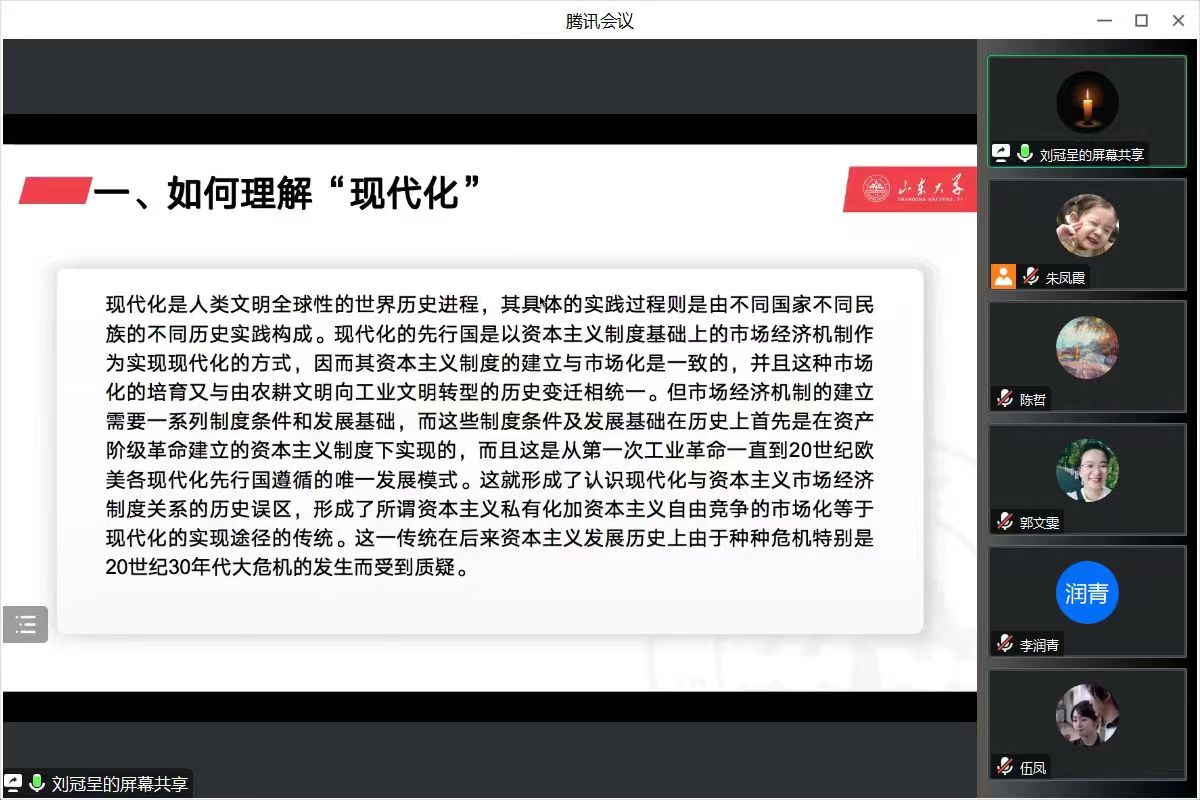
Task: Click the muted microphone icon for 郭文雯
Action: pyautogui.click(x=1004, y=521)
